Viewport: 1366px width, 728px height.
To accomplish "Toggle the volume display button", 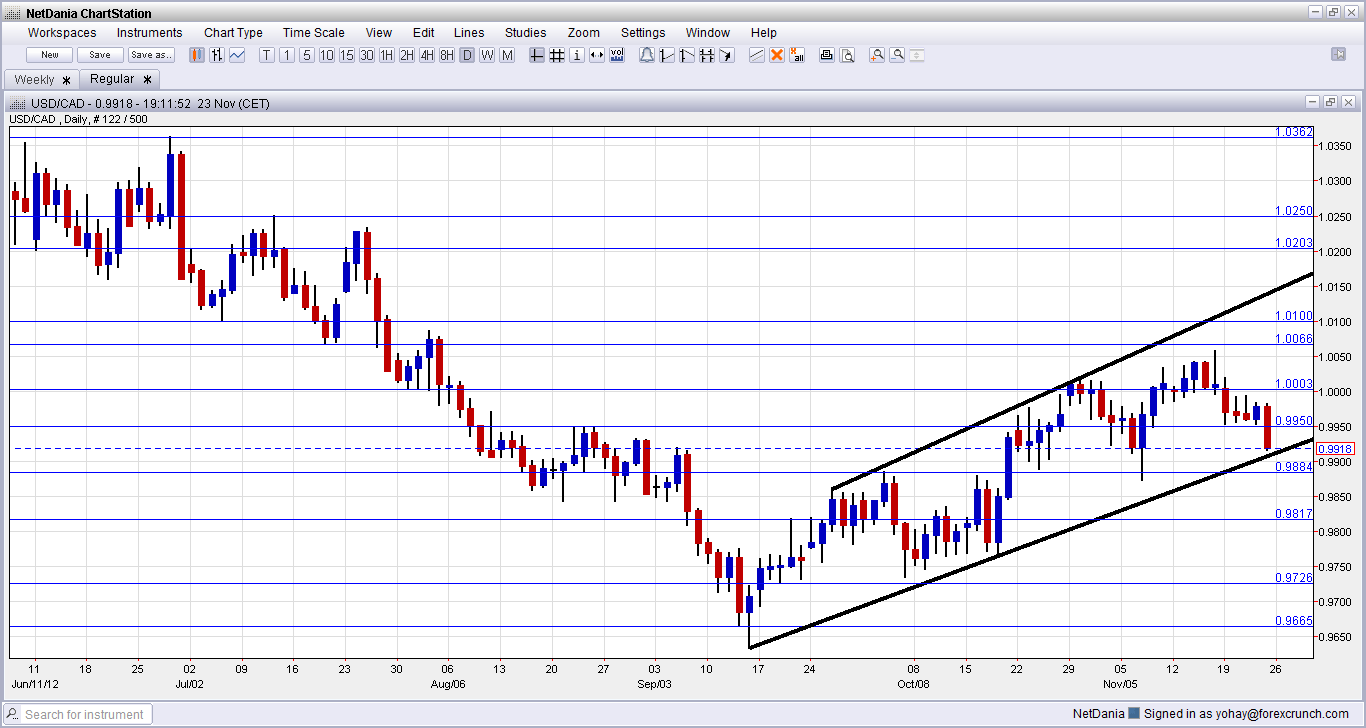I will click(617, 55).
